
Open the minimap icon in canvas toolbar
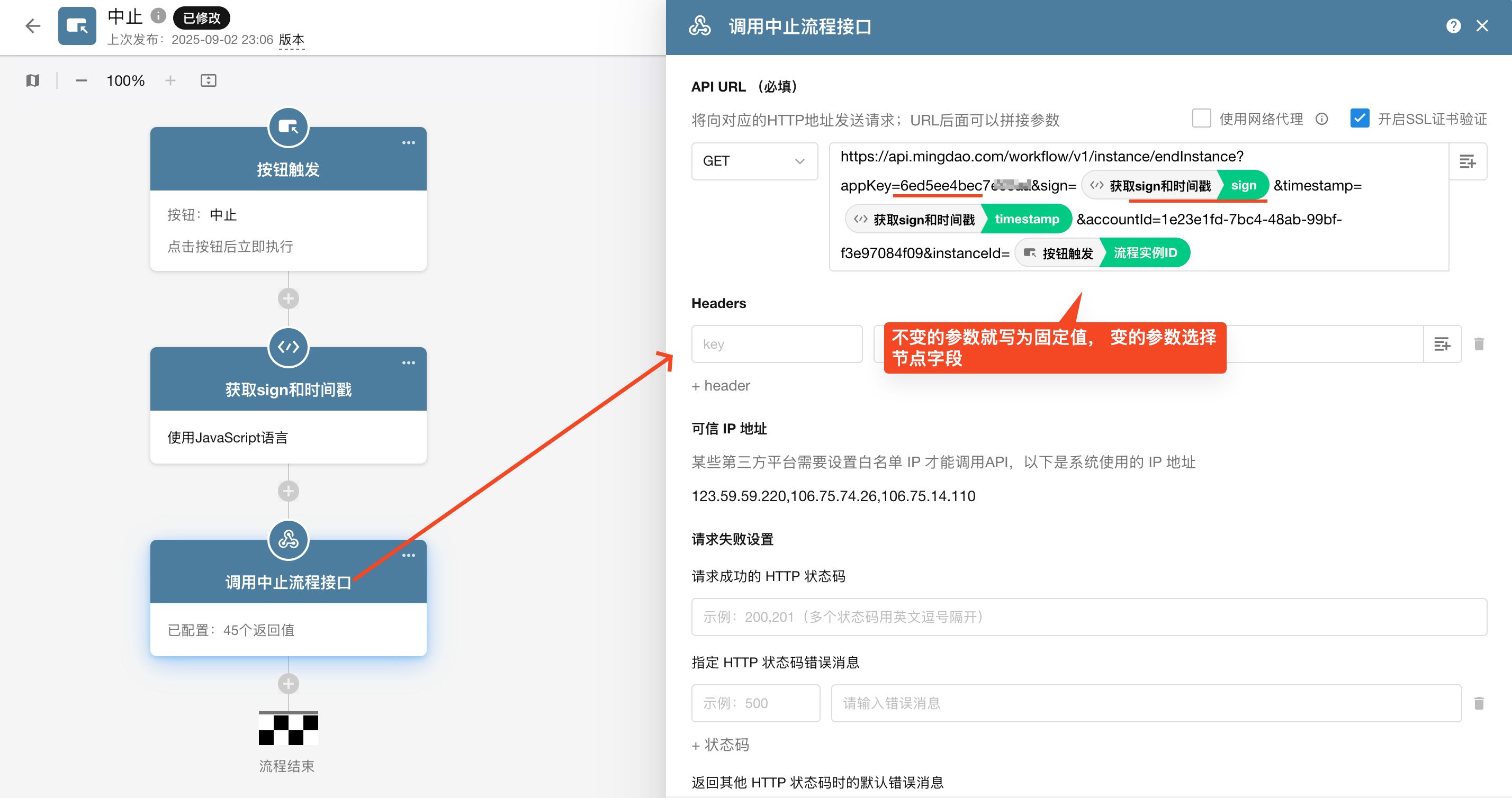[33, 80]
